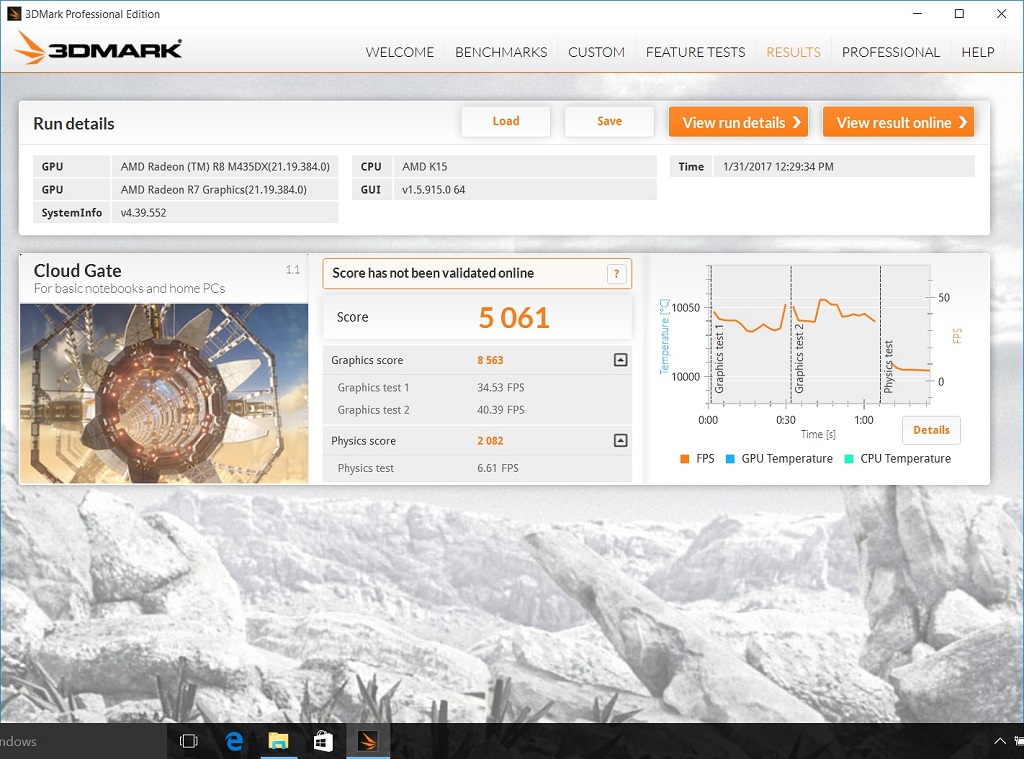Open Windows Store from the taskbar
Viewport: 1024px width, 759px height.
click(x=323, y=741)
